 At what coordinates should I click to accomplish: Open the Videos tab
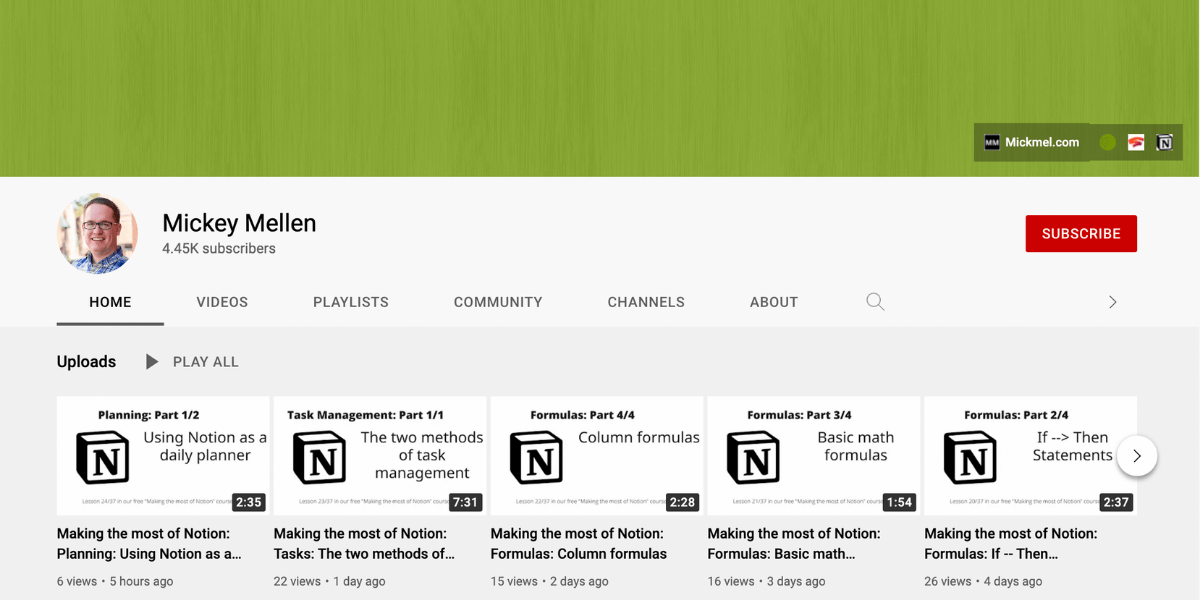click(222, 302)
